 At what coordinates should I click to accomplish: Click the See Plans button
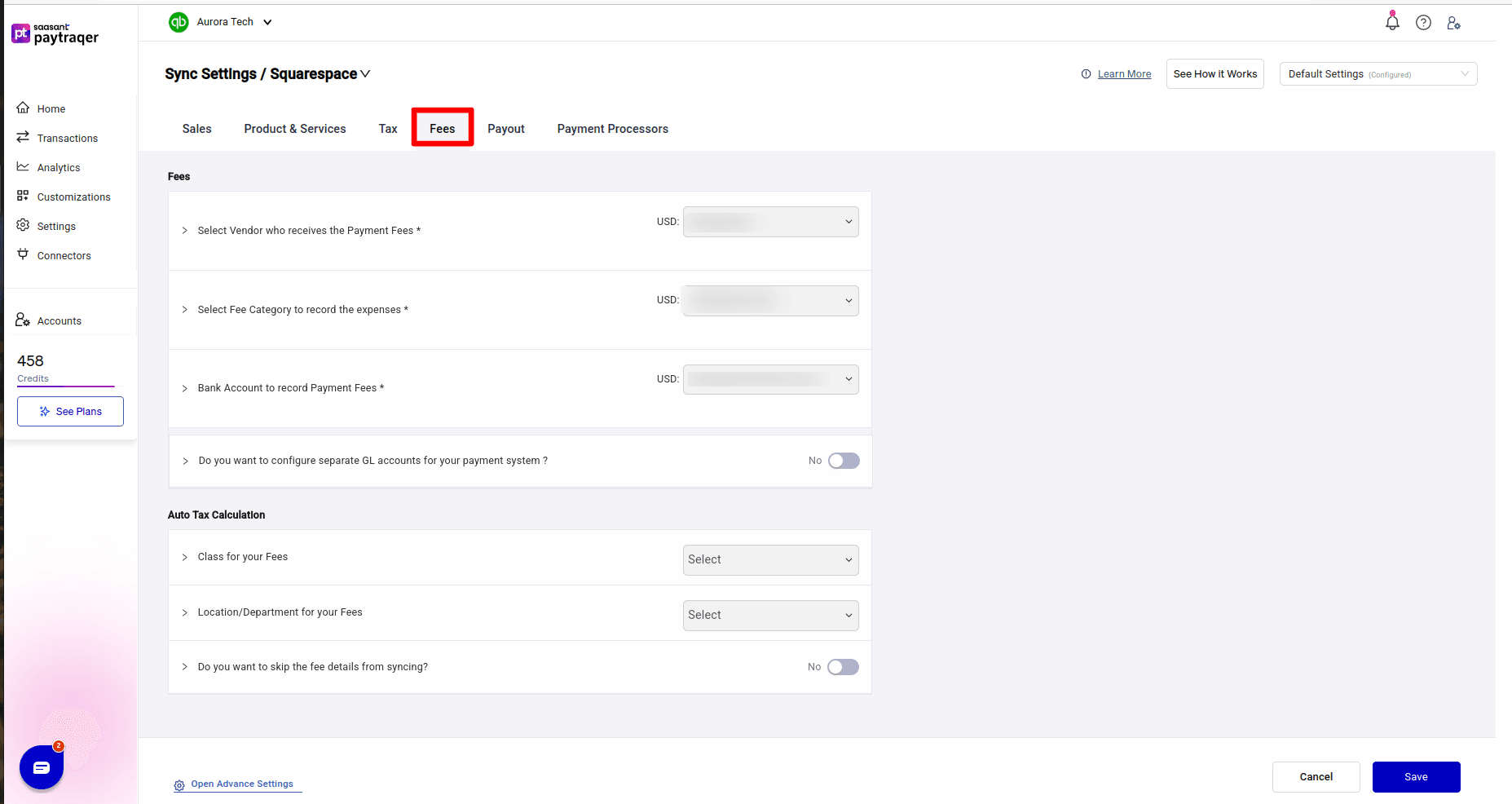[70, 411]
